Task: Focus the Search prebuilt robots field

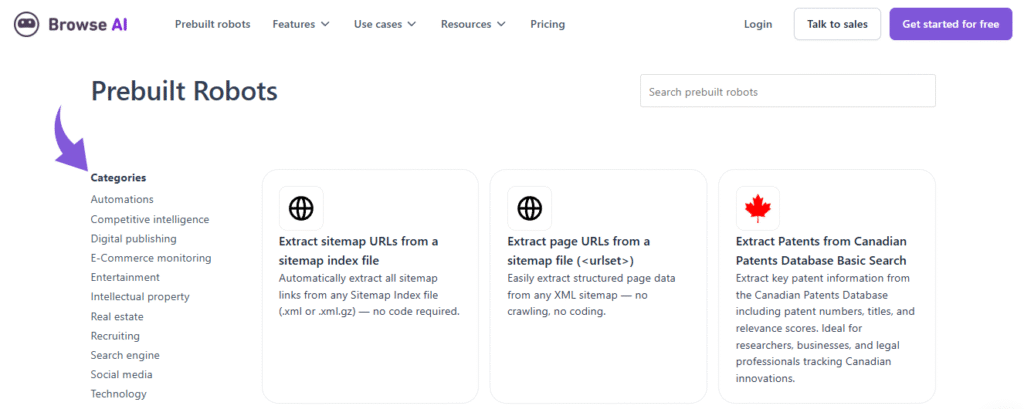Action: (787, 91)
